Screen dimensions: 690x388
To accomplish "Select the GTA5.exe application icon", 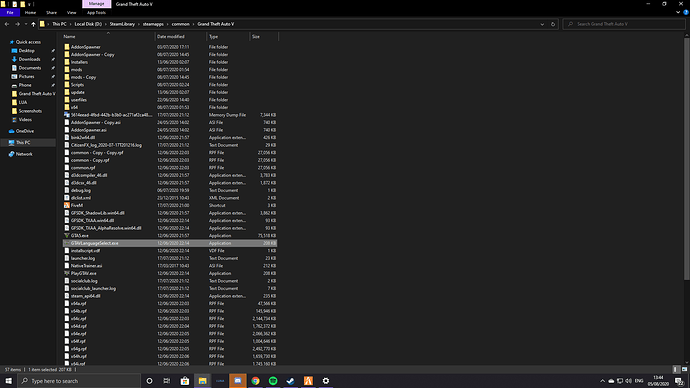I will coord(67,236).
